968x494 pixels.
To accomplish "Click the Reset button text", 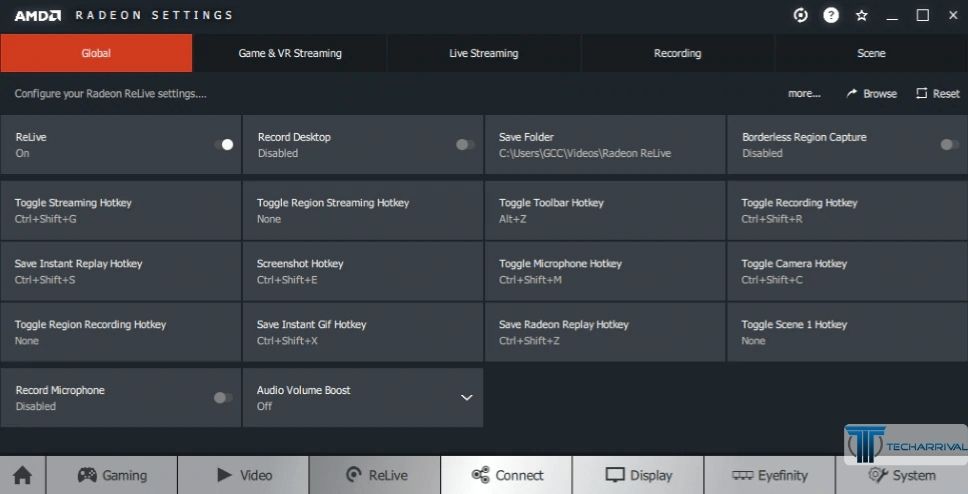I will click(x=946, y=94).
